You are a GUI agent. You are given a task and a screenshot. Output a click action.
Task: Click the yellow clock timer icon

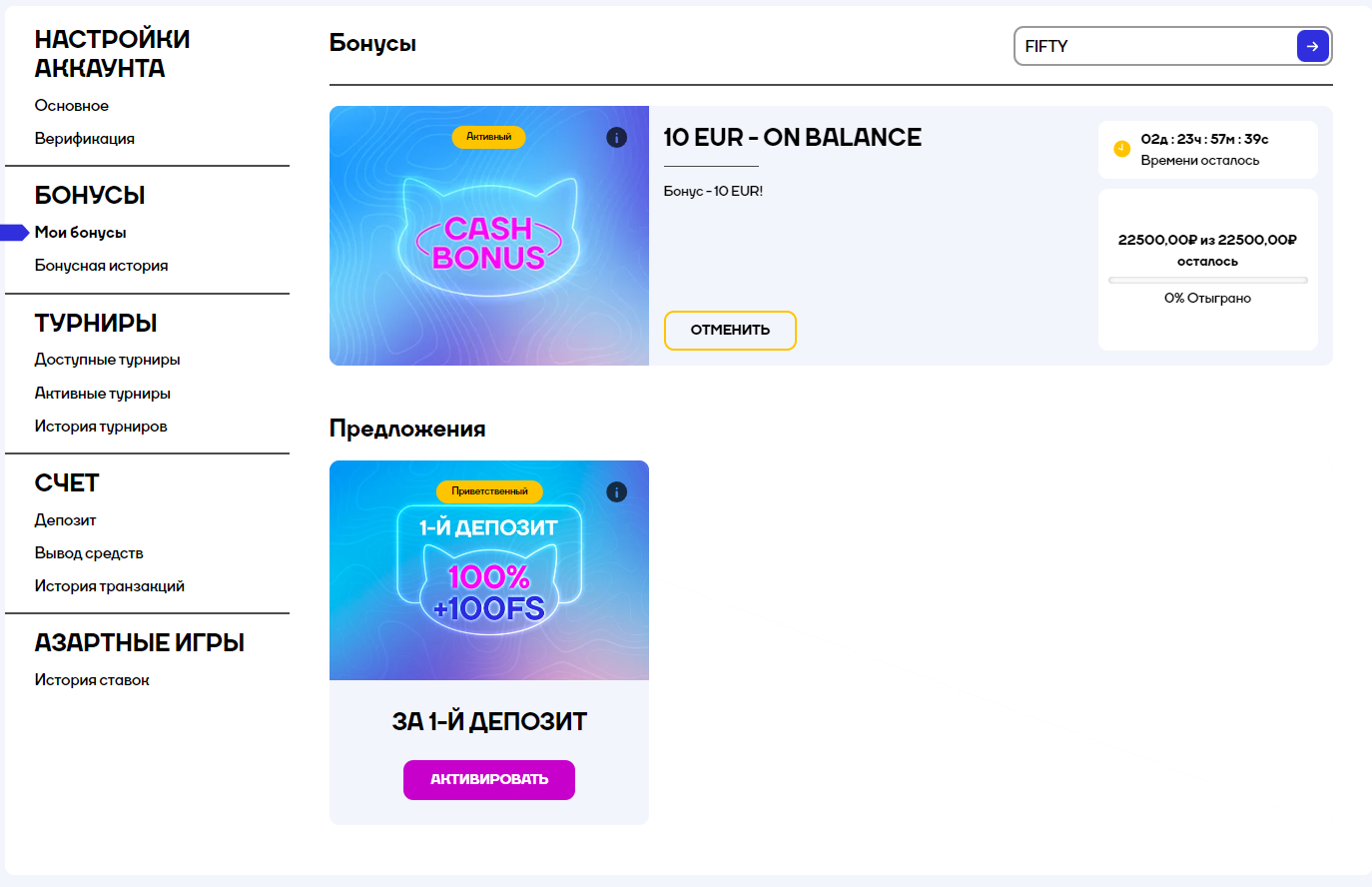(x=1121, y=149)
